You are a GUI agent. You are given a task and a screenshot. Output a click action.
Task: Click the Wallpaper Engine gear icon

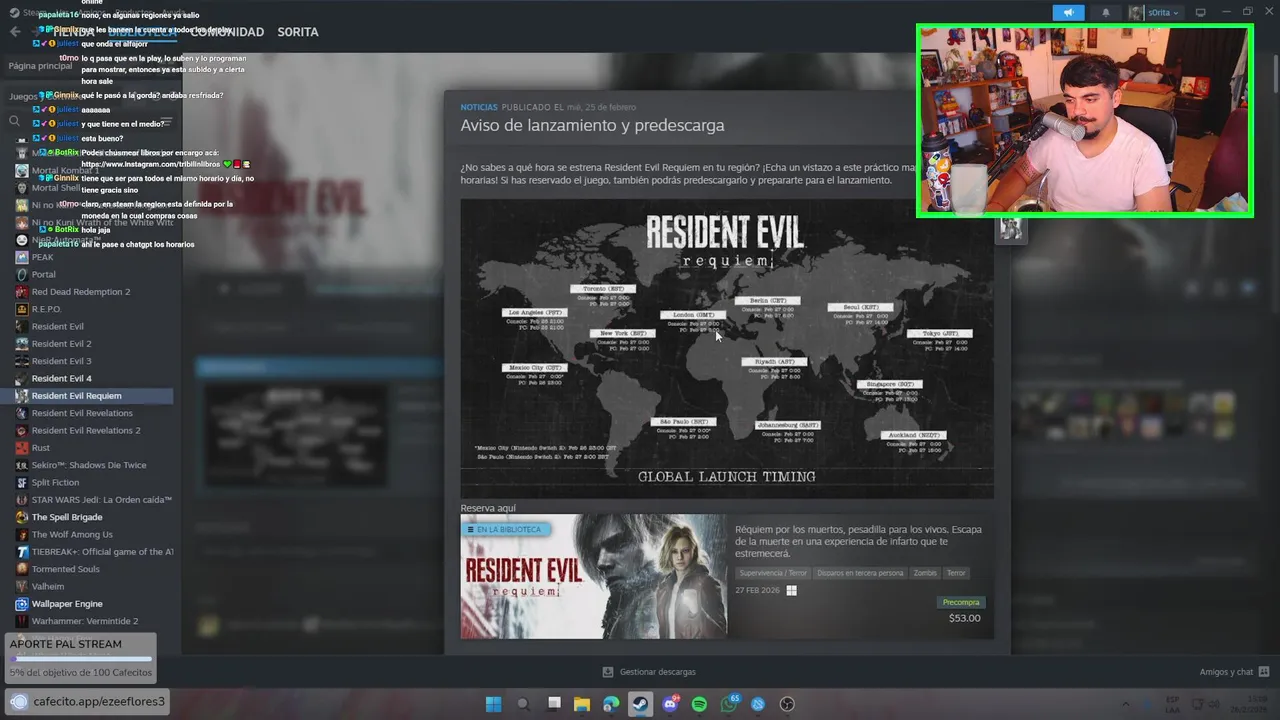click(x=22, y=604)
